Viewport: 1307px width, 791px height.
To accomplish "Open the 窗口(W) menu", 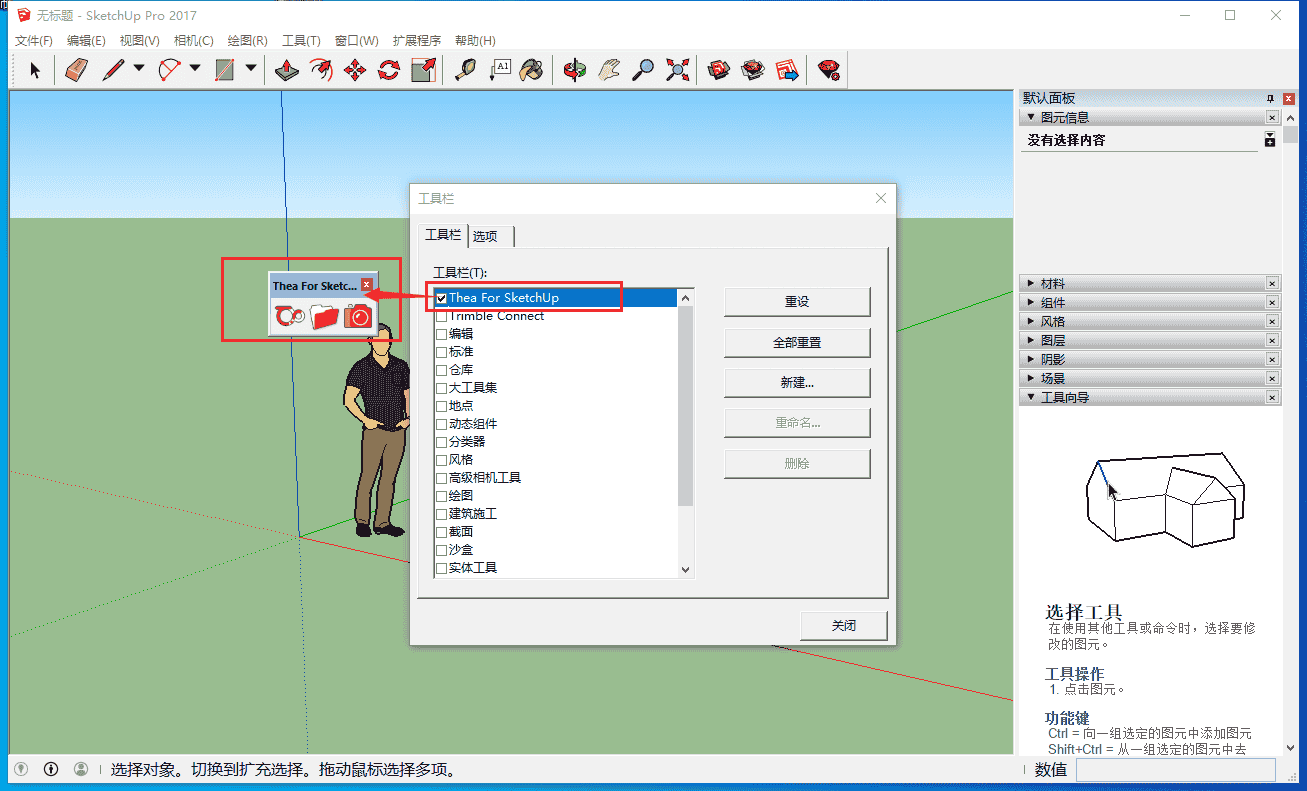I will click(357, 41).
